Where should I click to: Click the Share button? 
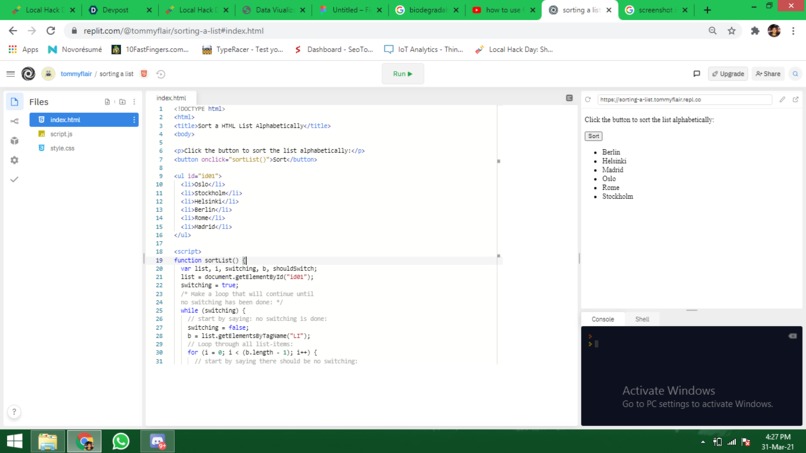(x=768, y=74)
